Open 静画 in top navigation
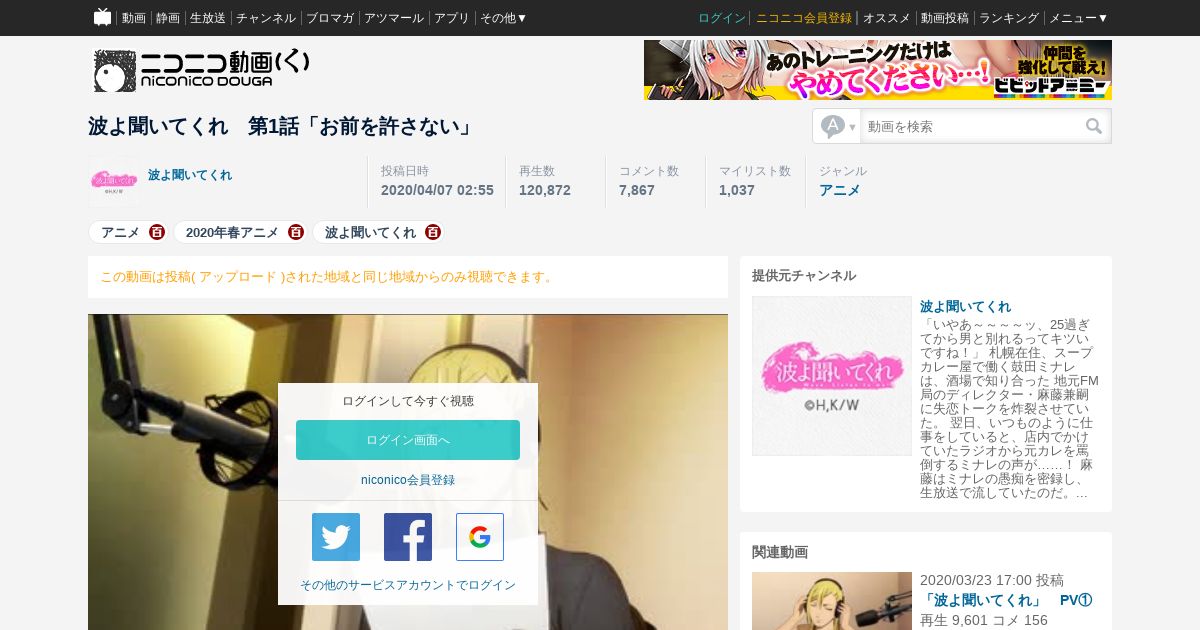The image size is (1200, 630). click(x=168, y=18)
